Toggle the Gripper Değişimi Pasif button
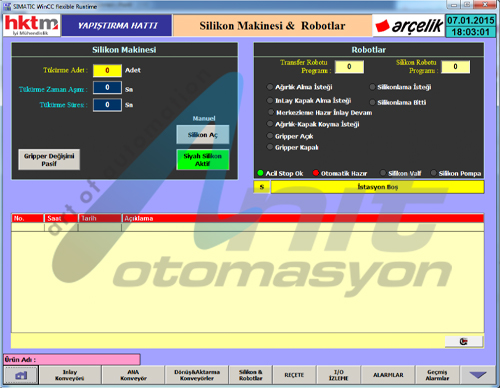Screen dimensions: 500x388 coord(49,160)
